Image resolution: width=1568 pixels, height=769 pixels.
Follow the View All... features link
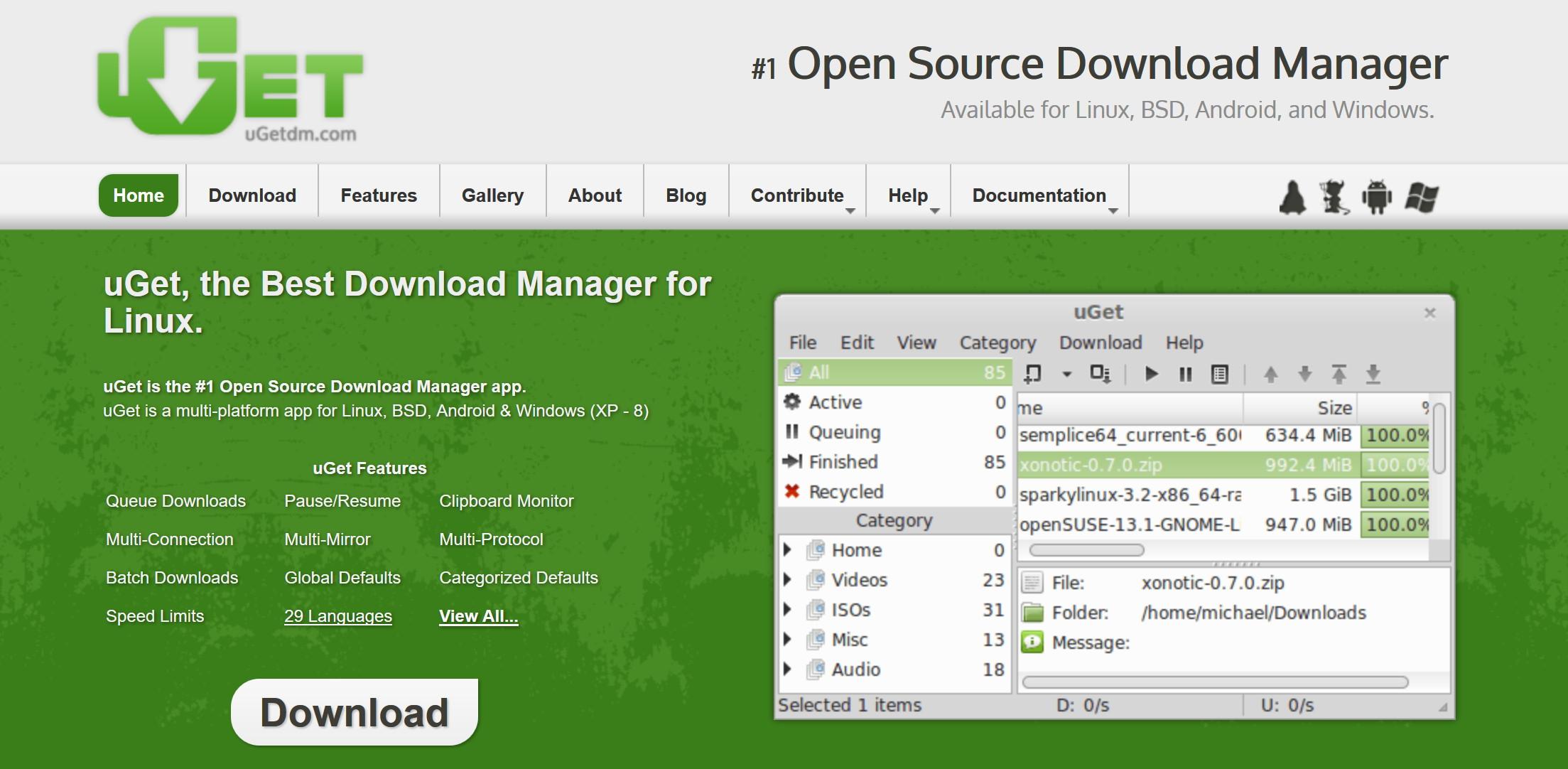pos(478,616)
